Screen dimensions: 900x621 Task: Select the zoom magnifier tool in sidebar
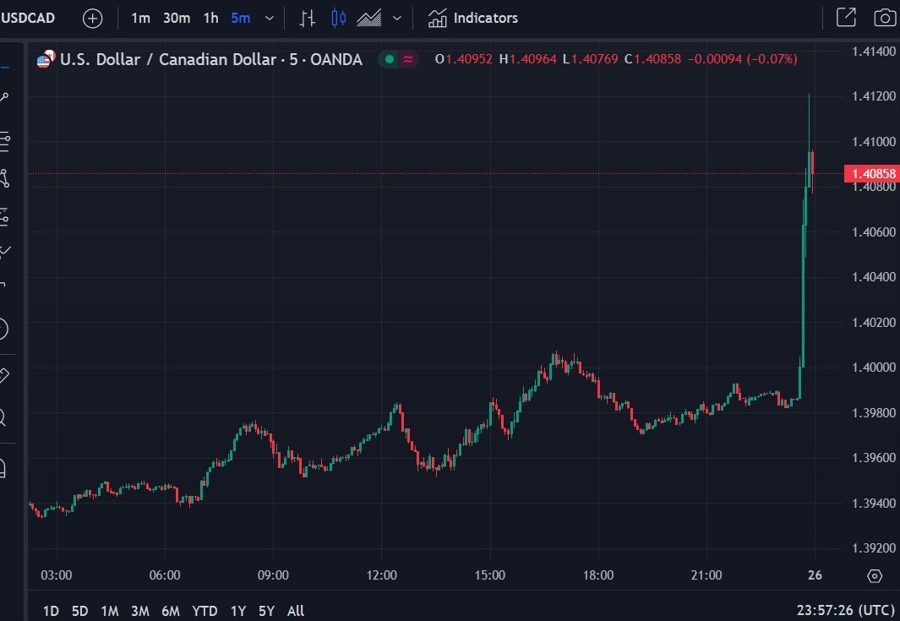coord(4,418)
